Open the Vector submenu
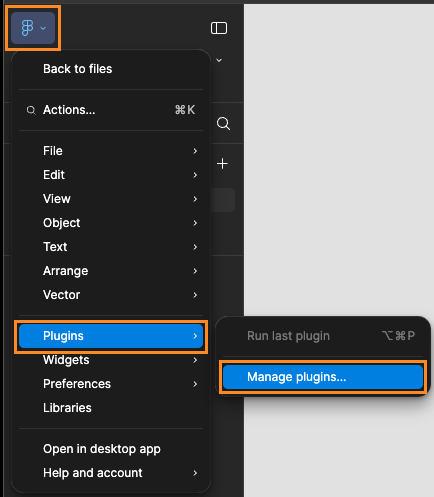The height and width of the screenshot is (497, 434). pyautogui.click(x=111, y=295)
